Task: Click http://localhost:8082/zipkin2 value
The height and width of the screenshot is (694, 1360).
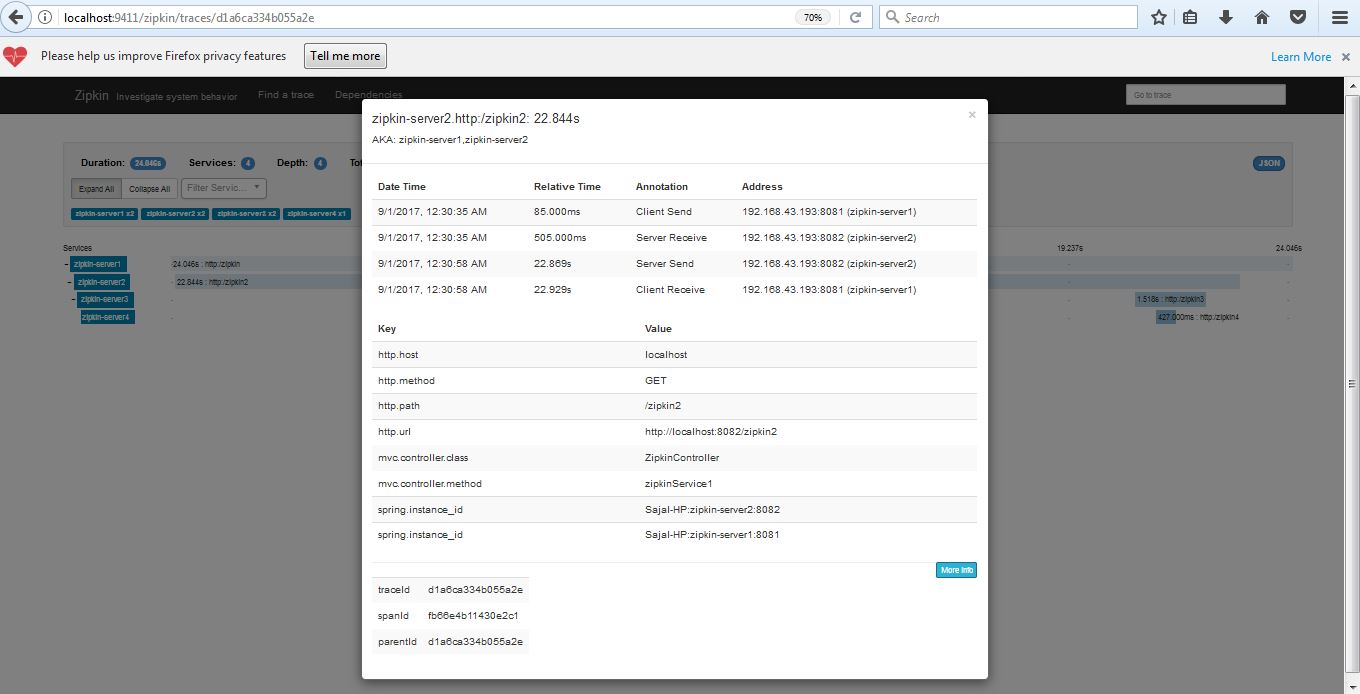Action: (x=711, y=432)
